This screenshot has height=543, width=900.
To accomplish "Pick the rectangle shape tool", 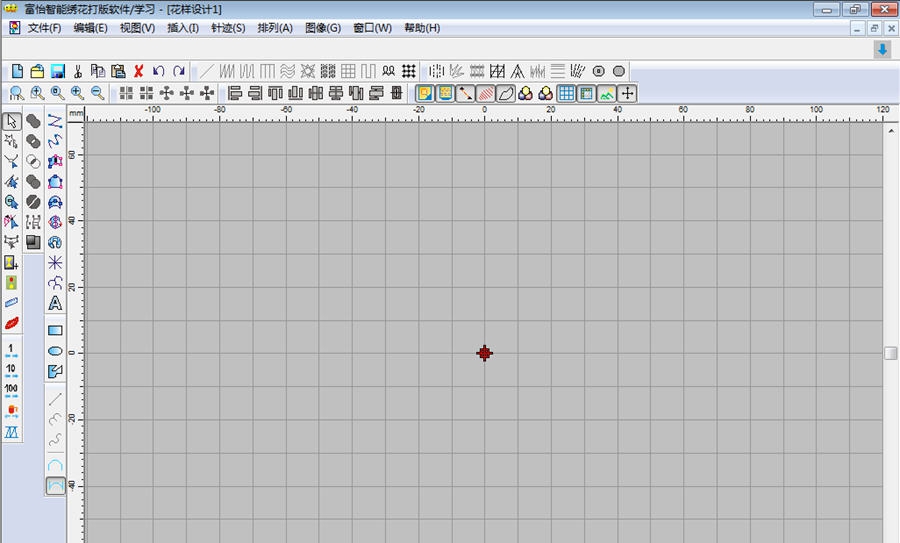I will (55, 330).
